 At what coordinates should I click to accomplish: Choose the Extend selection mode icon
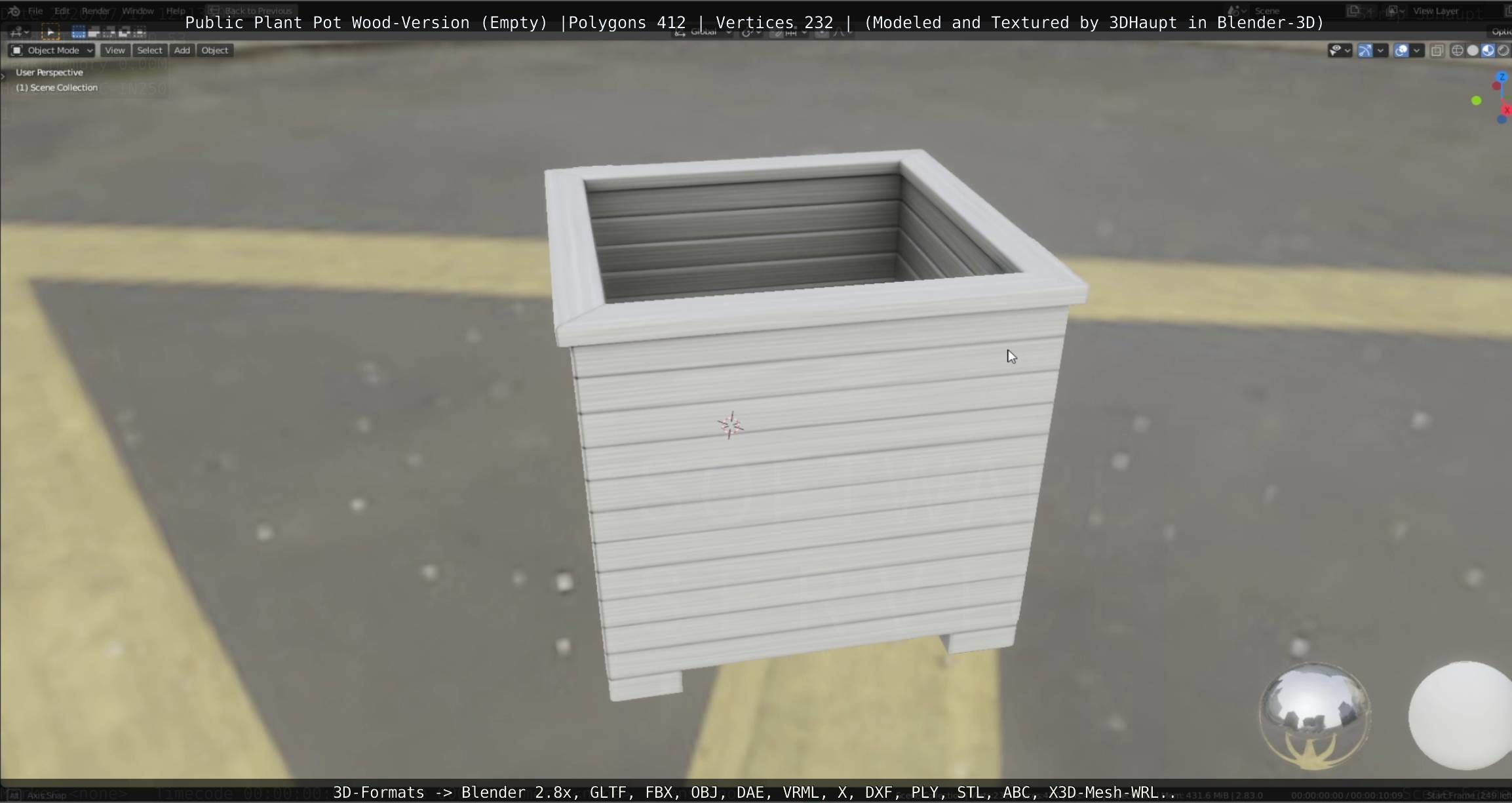click(x=94, y=31)
